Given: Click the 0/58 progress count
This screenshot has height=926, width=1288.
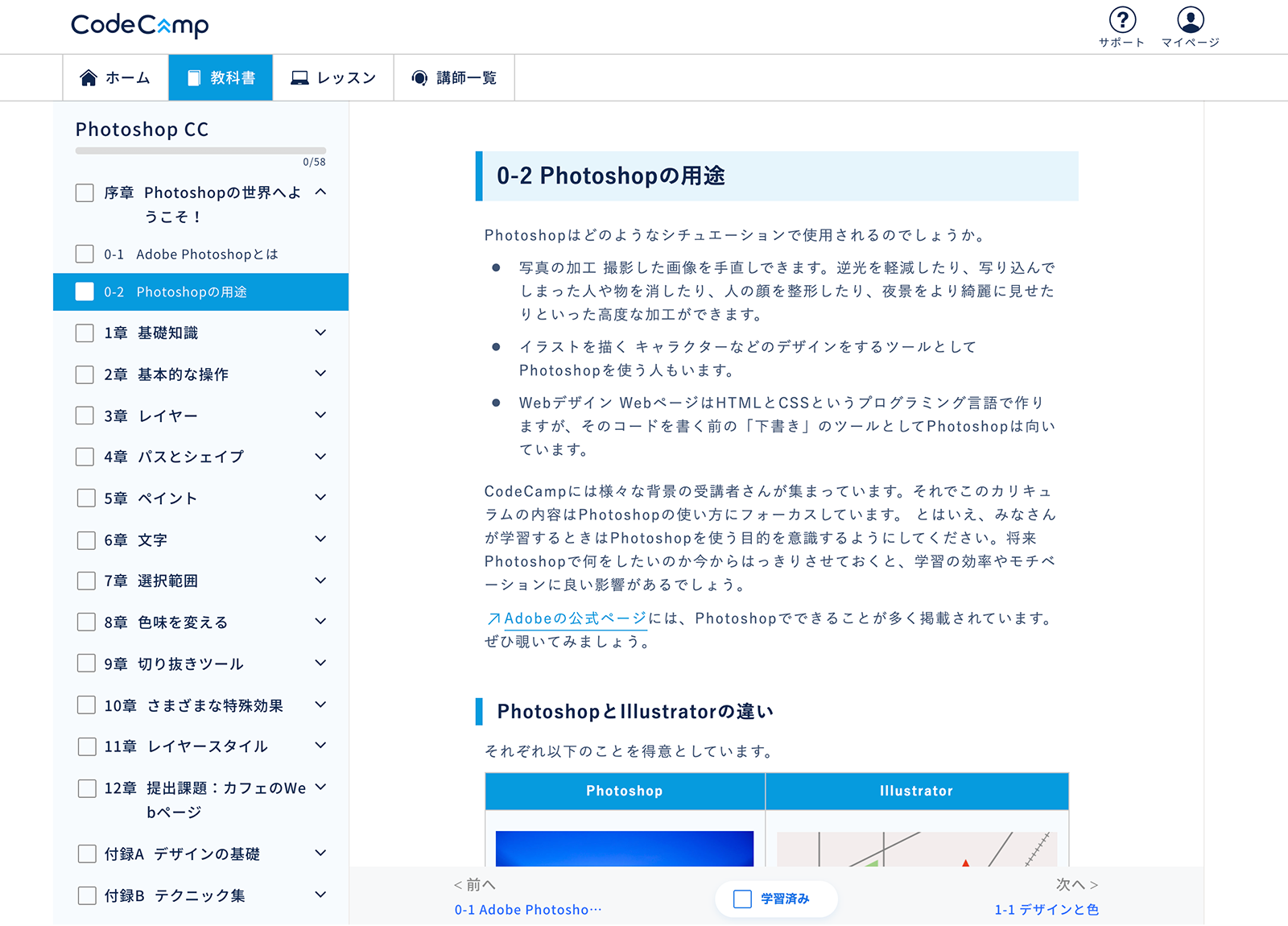Looking at the screenshot, I should tap(314, 162).
